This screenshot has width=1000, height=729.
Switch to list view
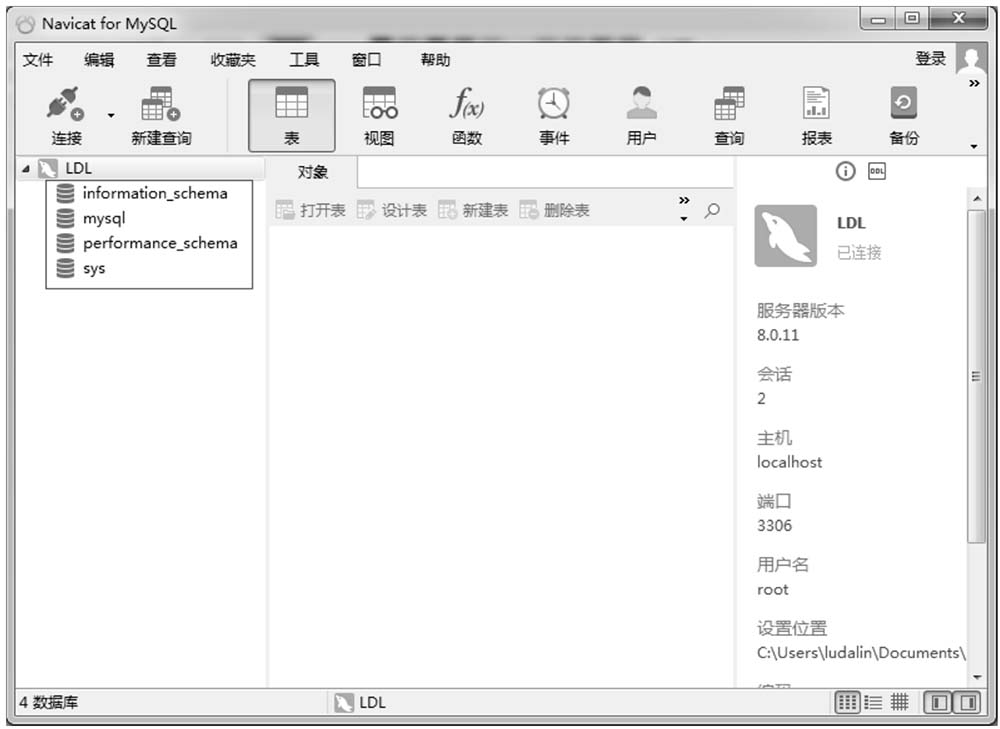pyautogui.click(x=873, y=702)
